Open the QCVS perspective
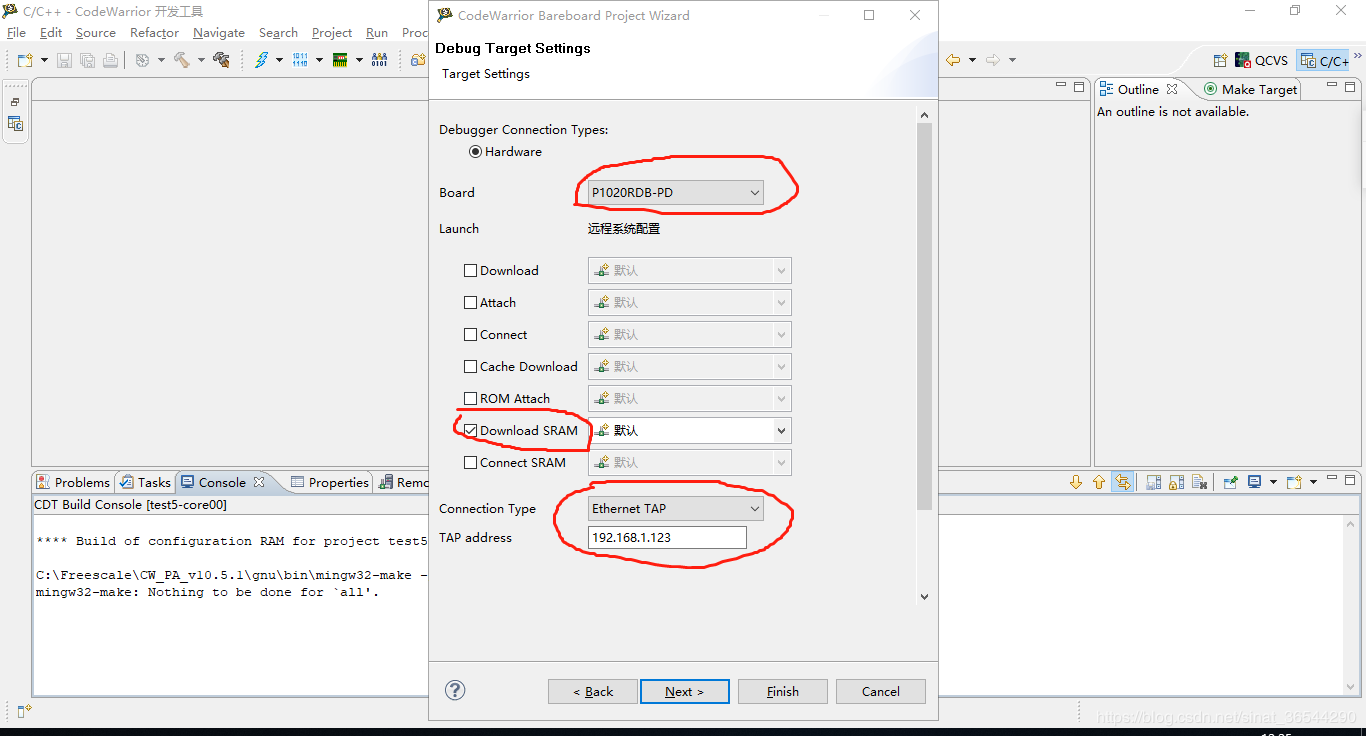The image size is (1366, 736). (1261, 60)
